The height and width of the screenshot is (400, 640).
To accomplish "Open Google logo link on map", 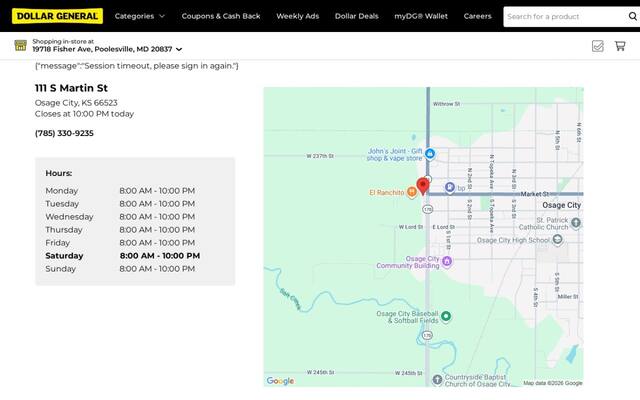I will click(x=280, y=381).
